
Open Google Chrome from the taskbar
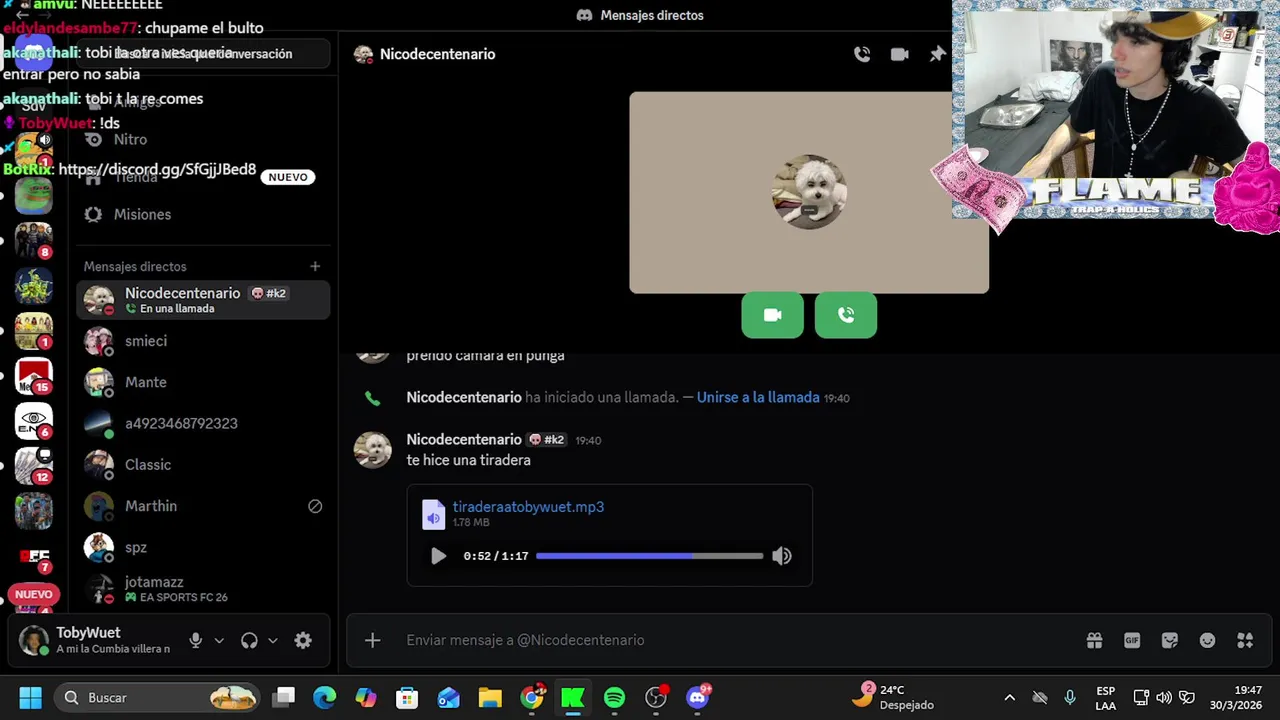(x=532, y=697)
